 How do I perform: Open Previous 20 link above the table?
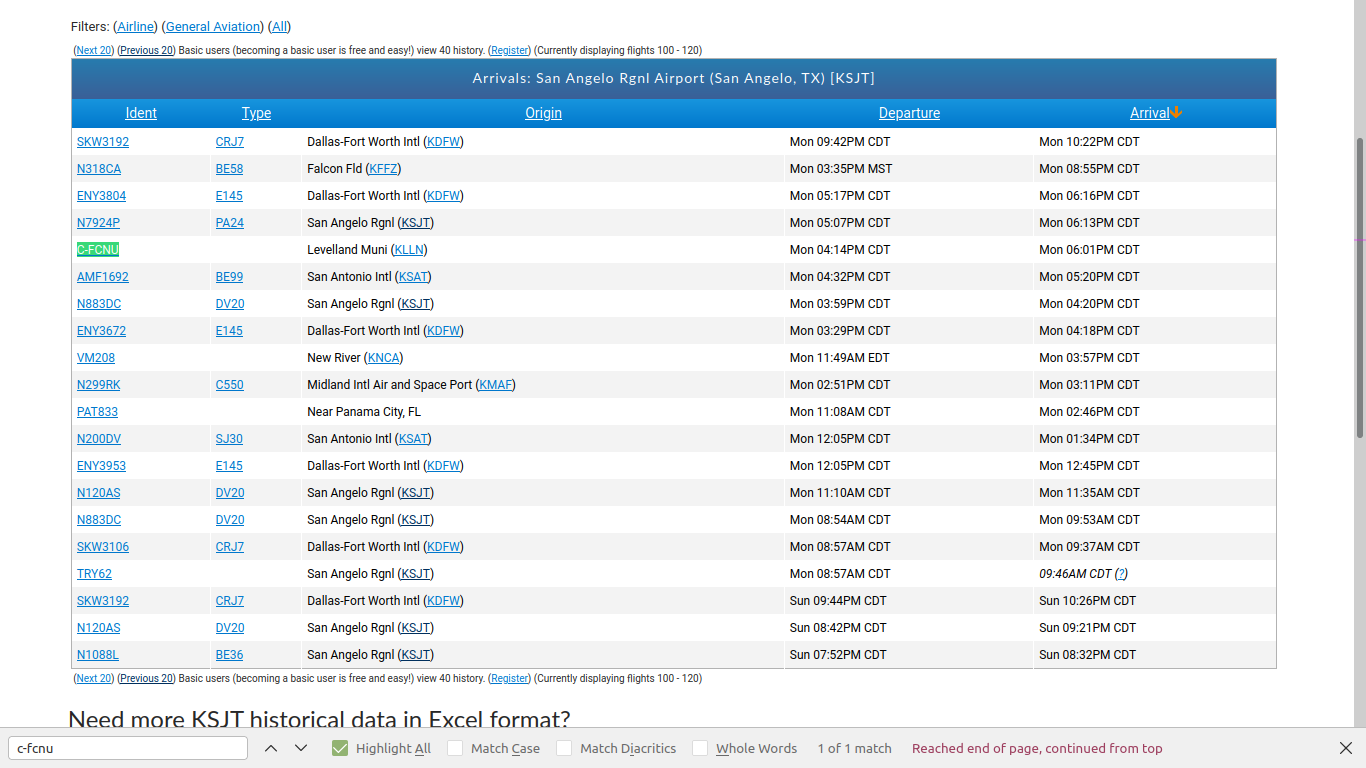[146, 50]
